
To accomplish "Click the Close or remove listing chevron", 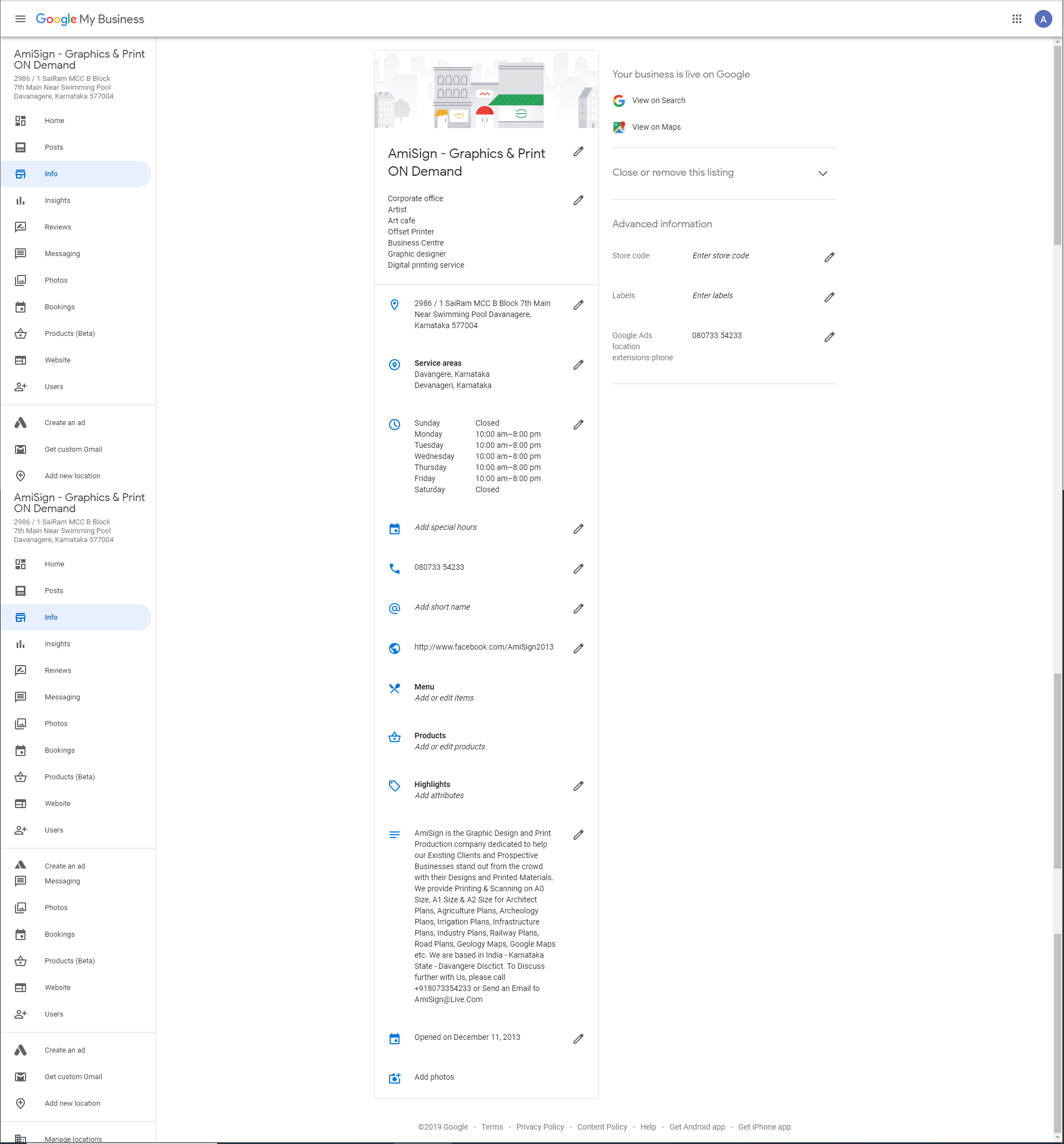I will (823, 173).
